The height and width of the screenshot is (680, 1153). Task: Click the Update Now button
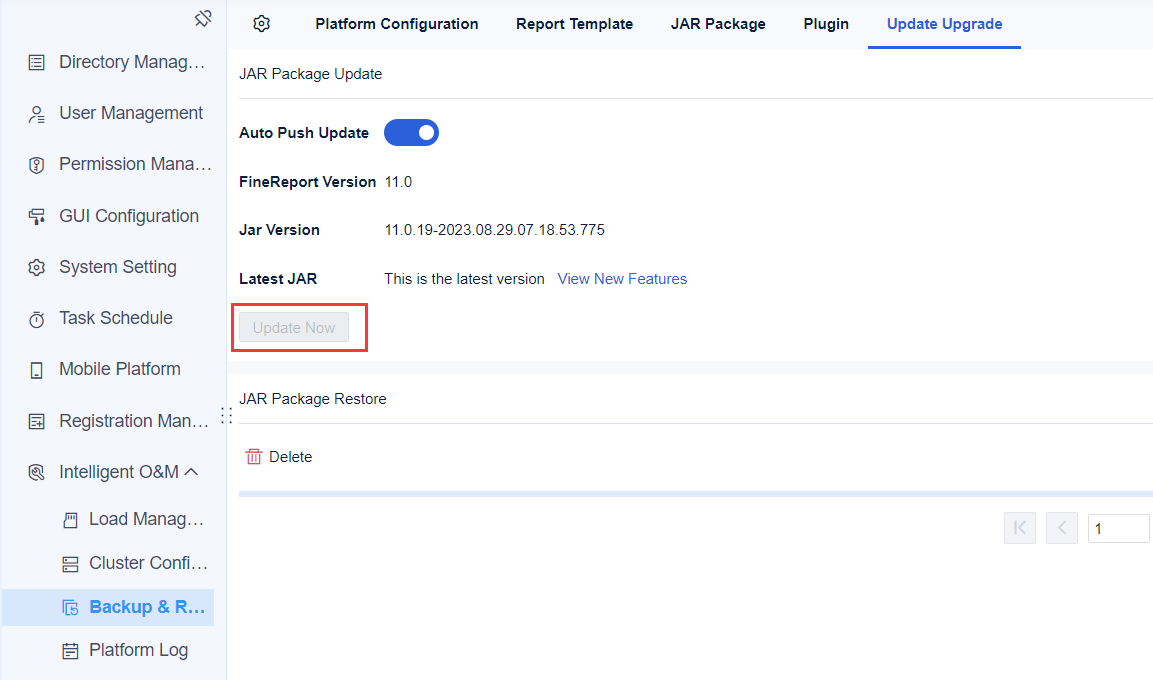click(x=294, y=327)
